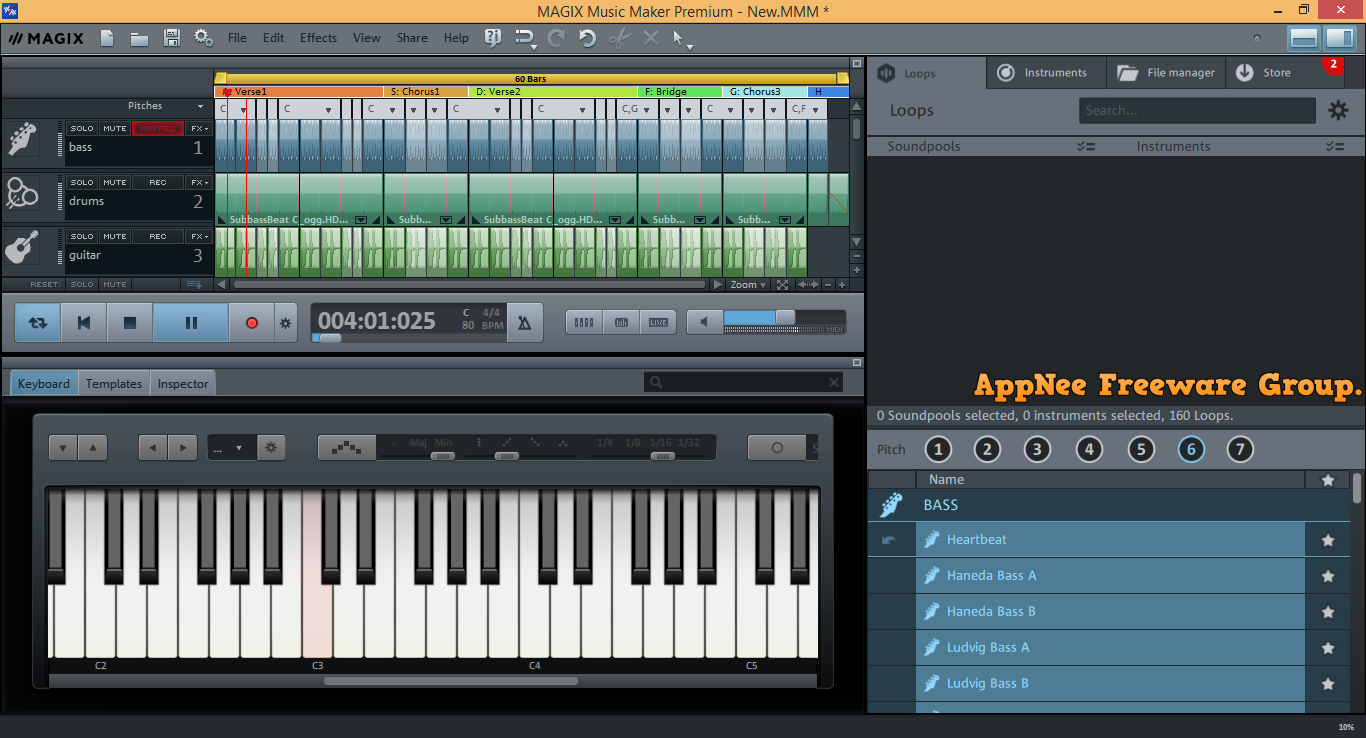This screenshot has height=738, width=1366.
Task: Open the Effects menu
Action: 318,38
